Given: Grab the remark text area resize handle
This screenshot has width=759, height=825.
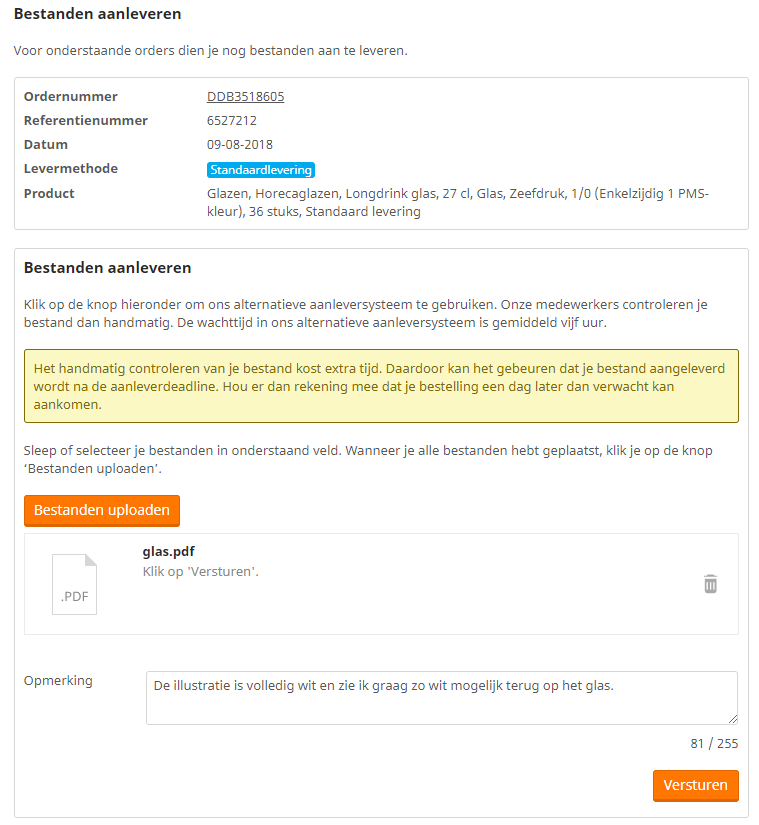Looking at the screenshot, I should (732, 718).
